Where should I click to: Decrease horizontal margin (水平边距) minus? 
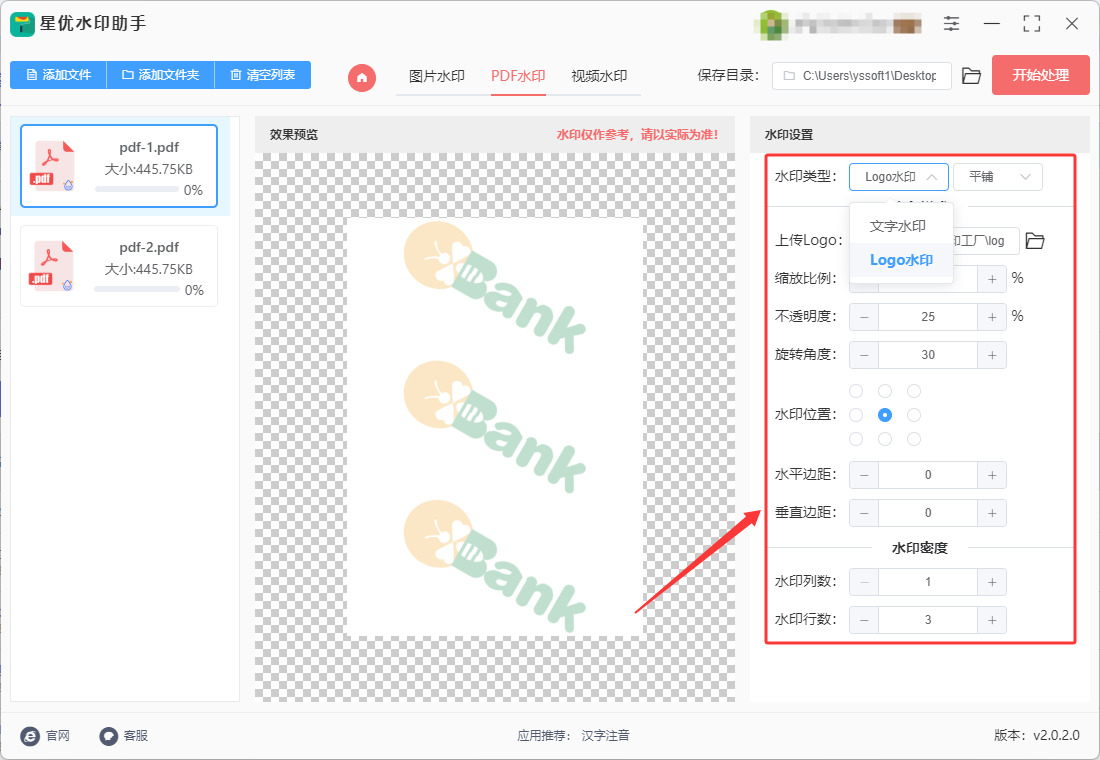(864, 475)
